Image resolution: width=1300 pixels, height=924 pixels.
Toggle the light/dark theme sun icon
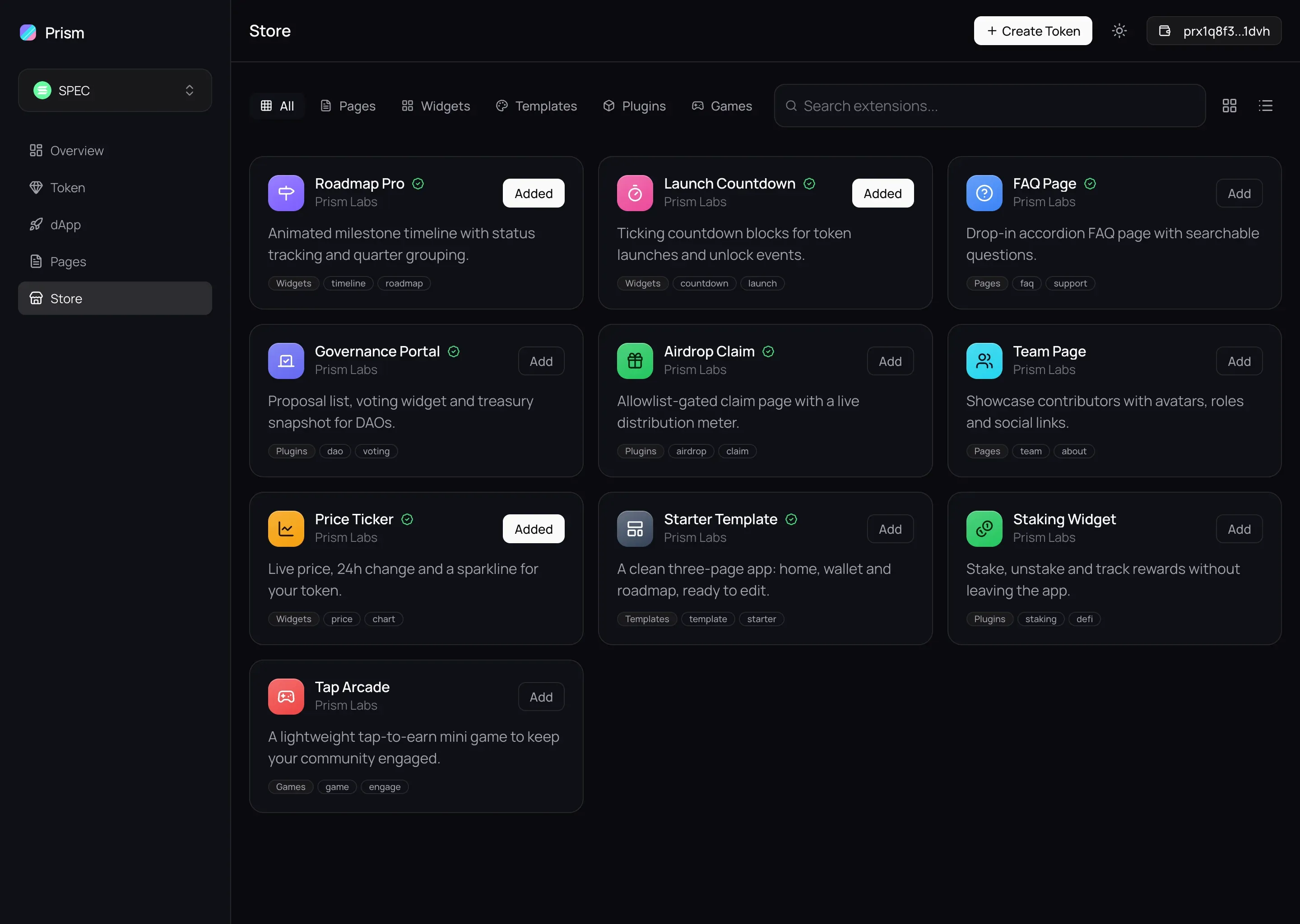click(x=1119, y=31)
